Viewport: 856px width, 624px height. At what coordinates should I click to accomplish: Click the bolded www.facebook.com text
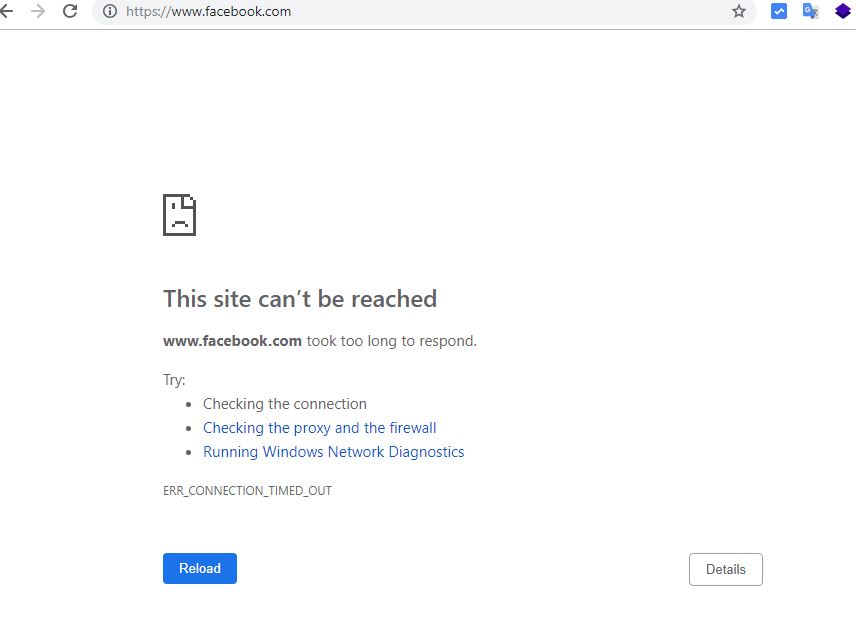(231, 340)
